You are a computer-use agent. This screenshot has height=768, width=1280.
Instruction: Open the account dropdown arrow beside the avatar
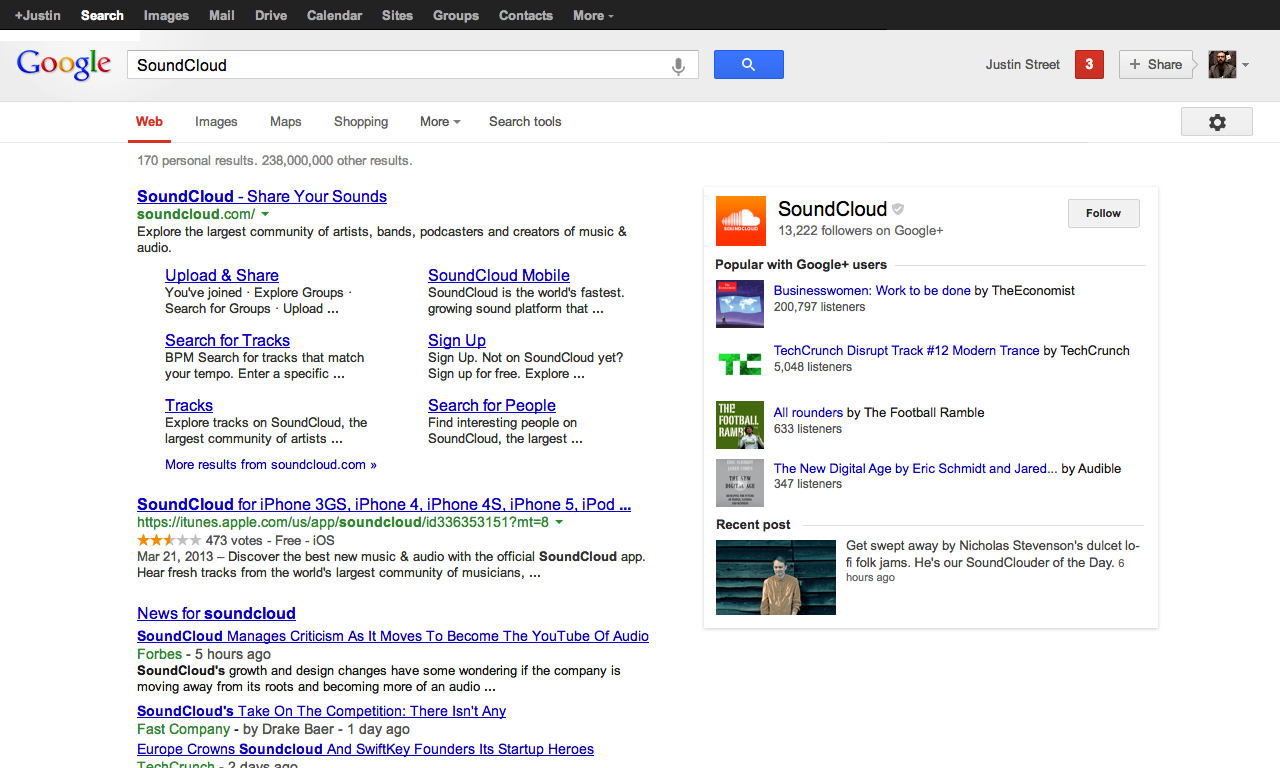(1245, 66)
